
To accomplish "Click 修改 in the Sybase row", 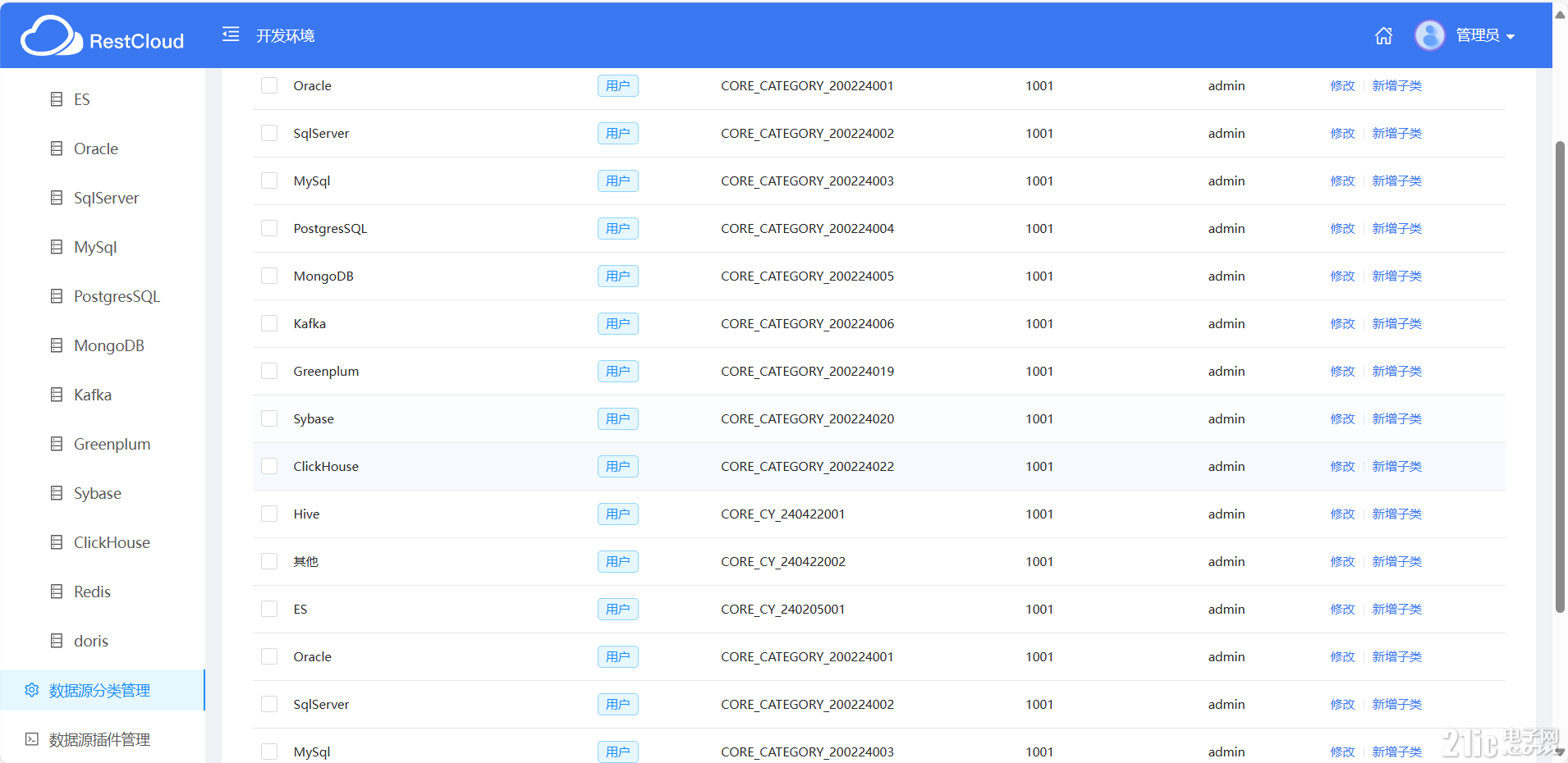I will tap(1343, 418).
